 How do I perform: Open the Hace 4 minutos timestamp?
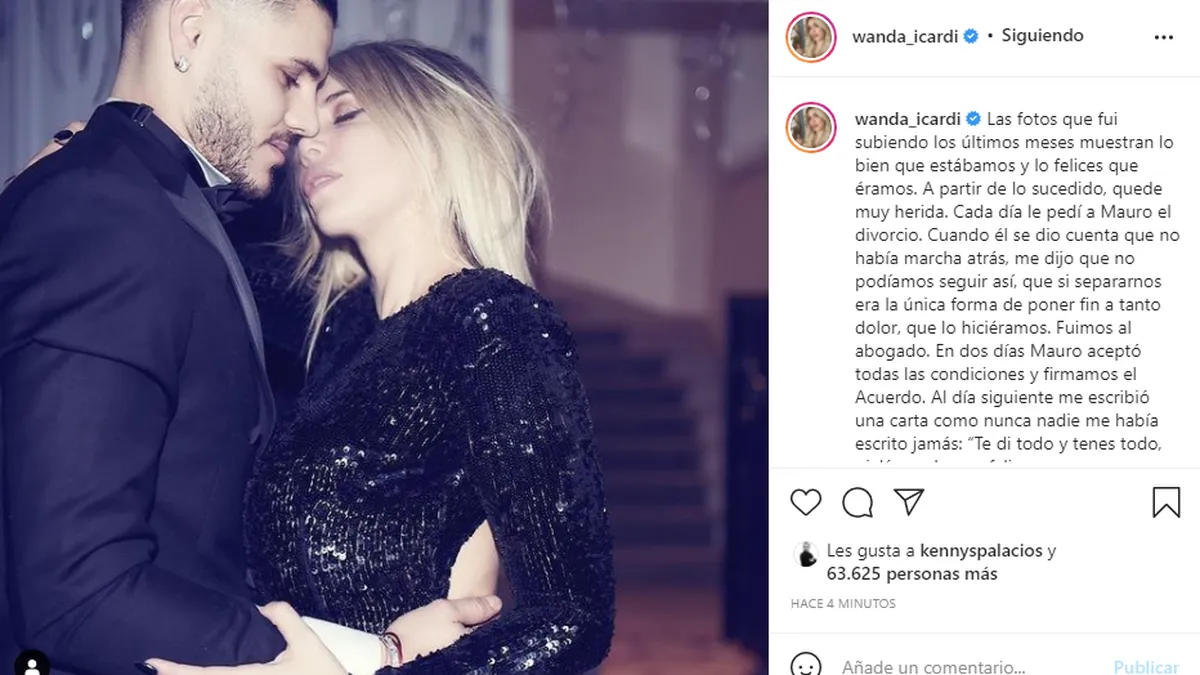point(843,604)
